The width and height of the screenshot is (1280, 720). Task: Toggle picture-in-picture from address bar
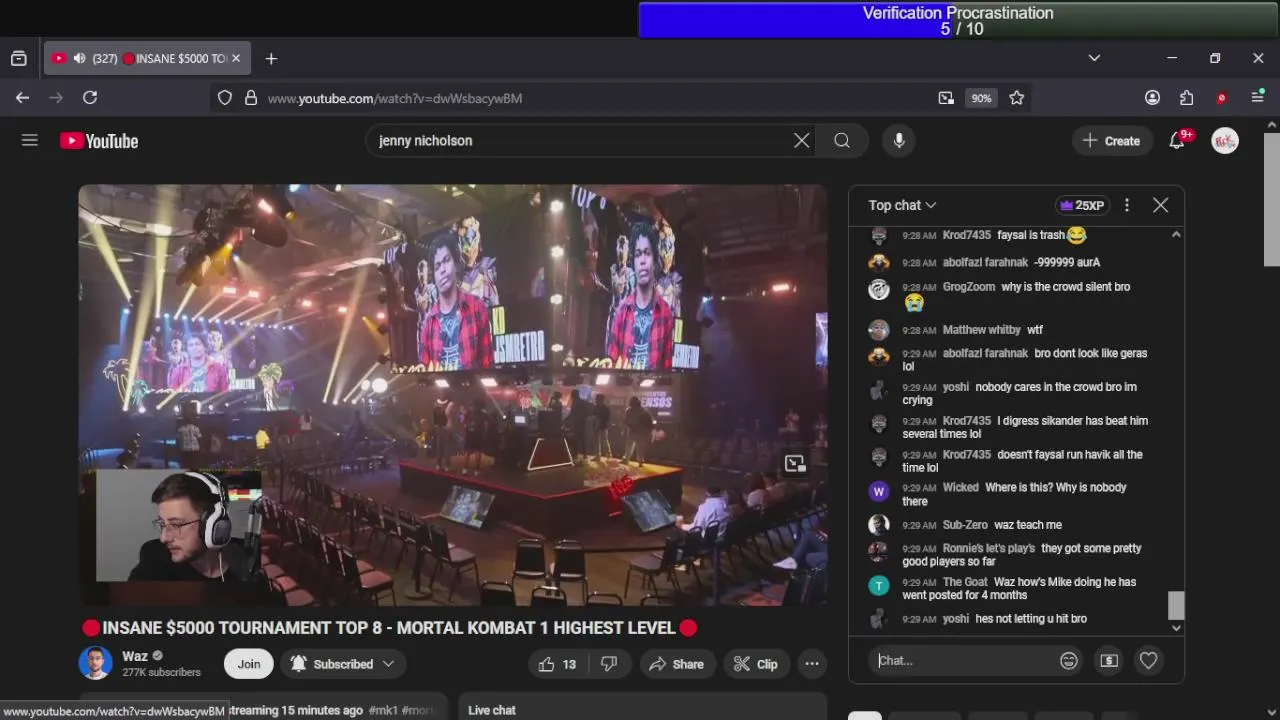(946, 98)
